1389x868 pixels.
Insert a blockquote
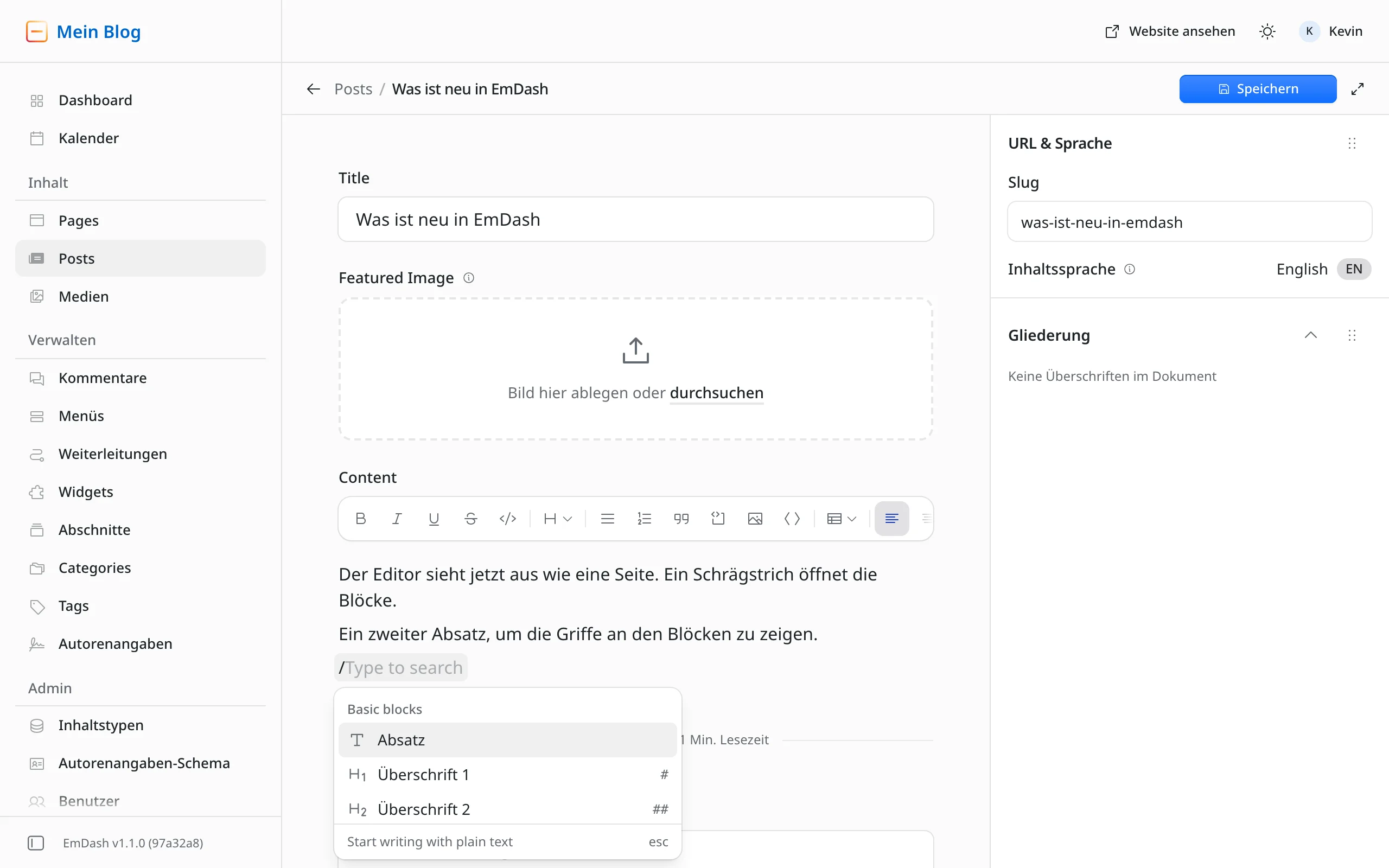681,519
